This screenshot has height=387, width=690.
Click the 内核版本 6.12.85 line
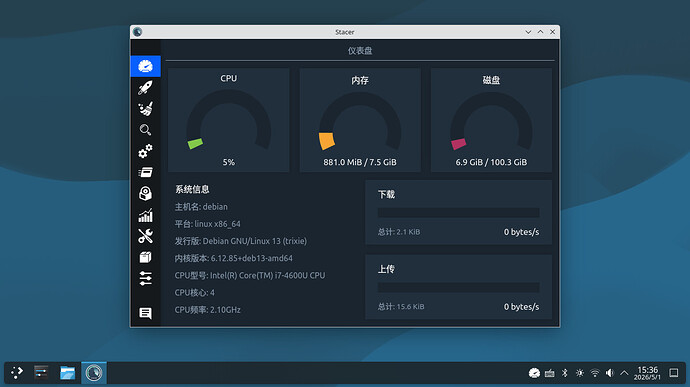pyautogui.click(x=234, y=258)
